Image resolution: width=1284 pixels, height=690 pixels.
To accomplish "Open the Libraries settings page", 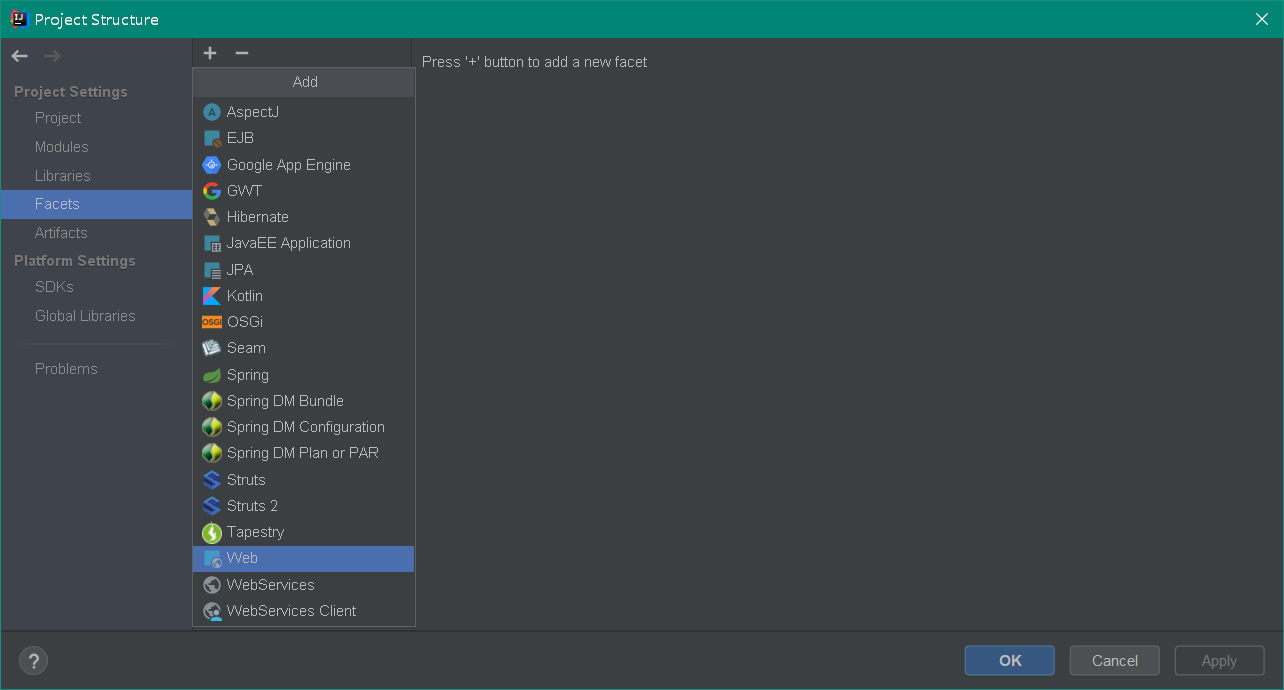I will coord(96,176).
